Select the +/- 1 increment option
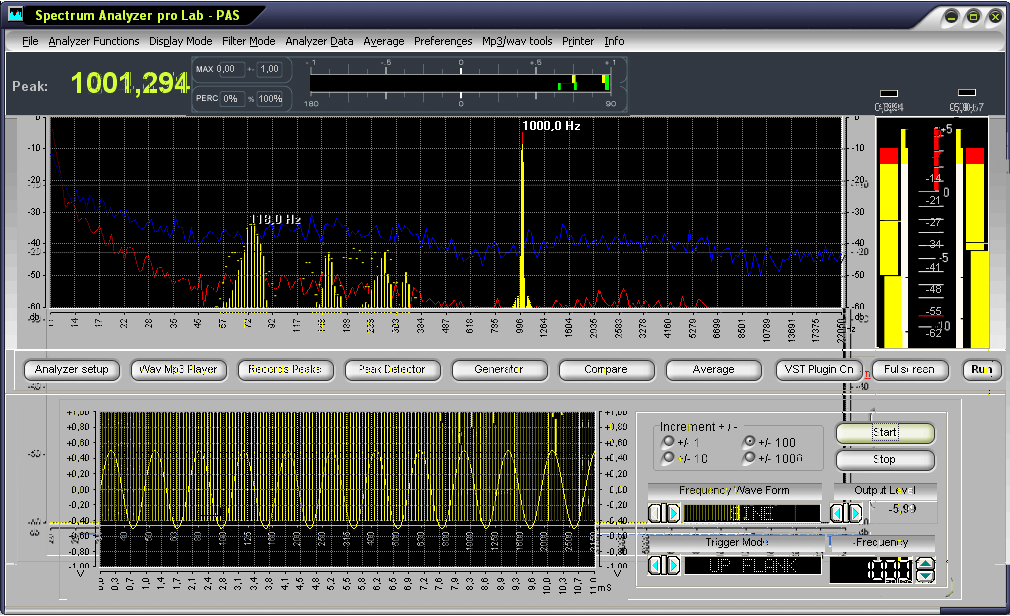The height and width of the screenshot is (616, 1010). pyautogui.click(x=668, y=441)
